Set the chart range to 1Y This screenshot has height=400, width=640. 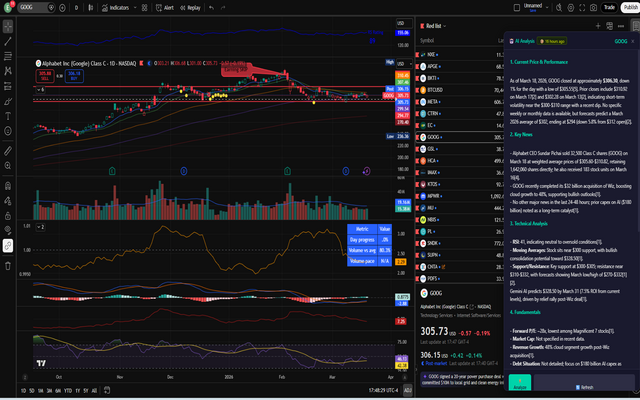coord(78,391)
